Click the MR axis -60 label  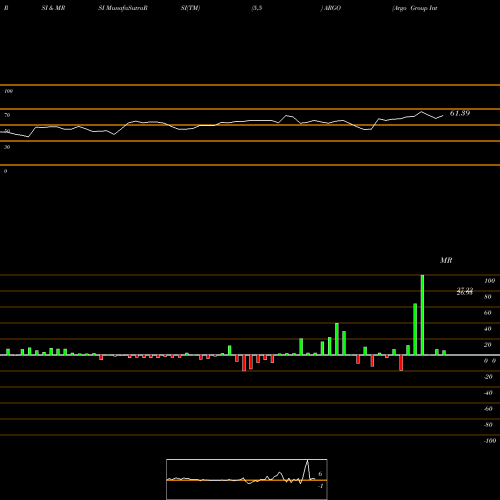pos(488,409)
